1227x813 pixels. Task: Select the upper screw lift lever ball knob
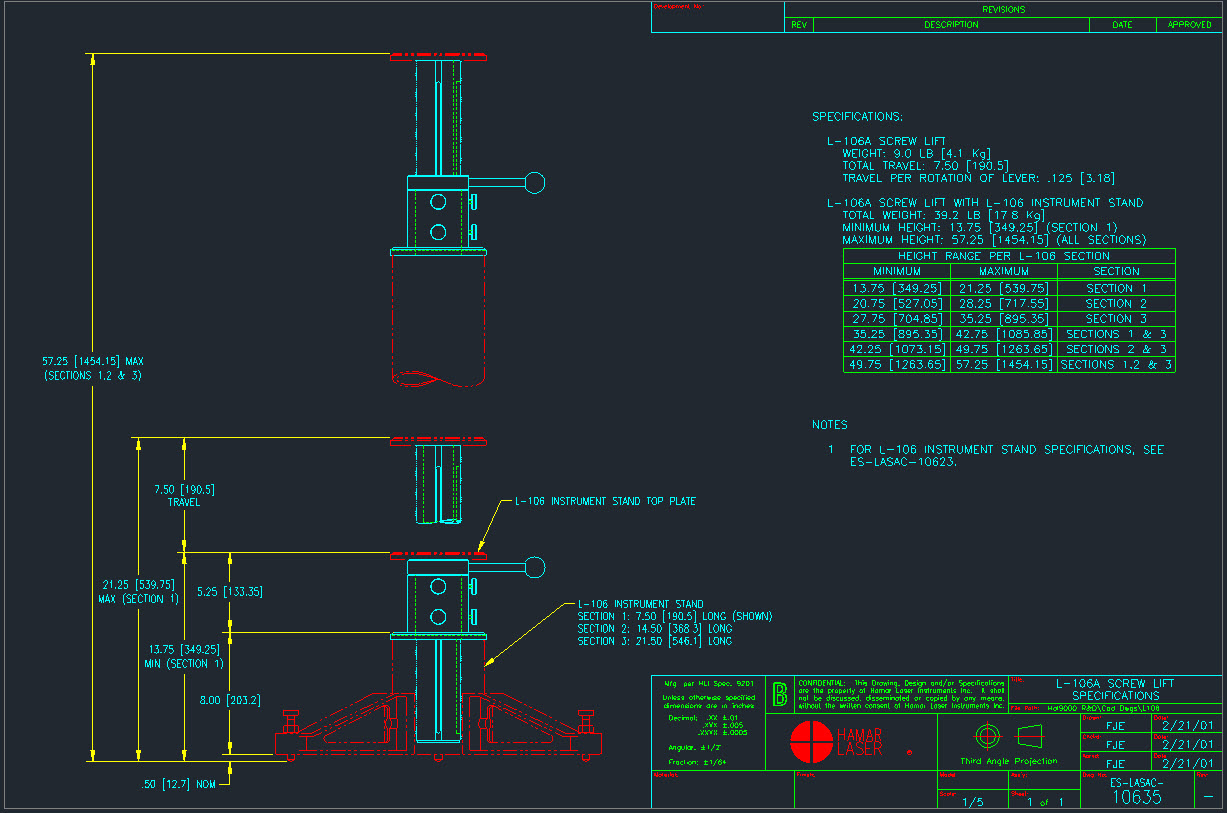coord(535,182)
